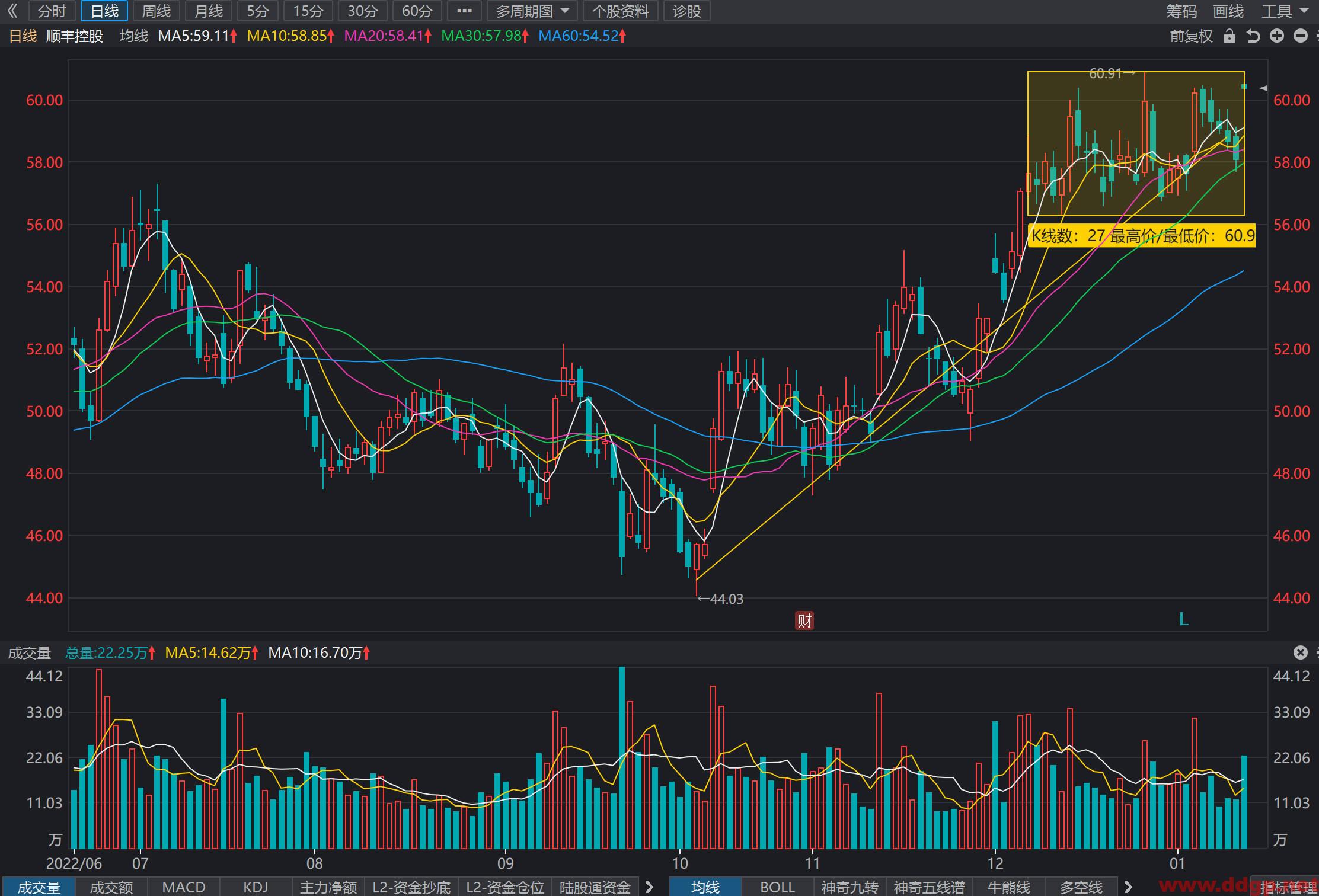Click the 前复权 adjustment setting
Image resolution: width=1319 pixels, height=896 pixels.
[1191, 36]
